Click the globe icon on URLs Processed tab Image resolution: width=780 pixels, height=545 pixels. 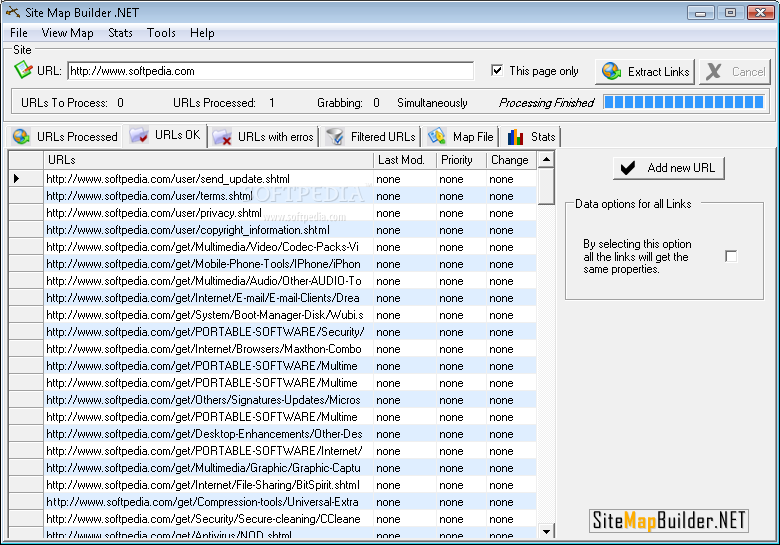[21, 136]
